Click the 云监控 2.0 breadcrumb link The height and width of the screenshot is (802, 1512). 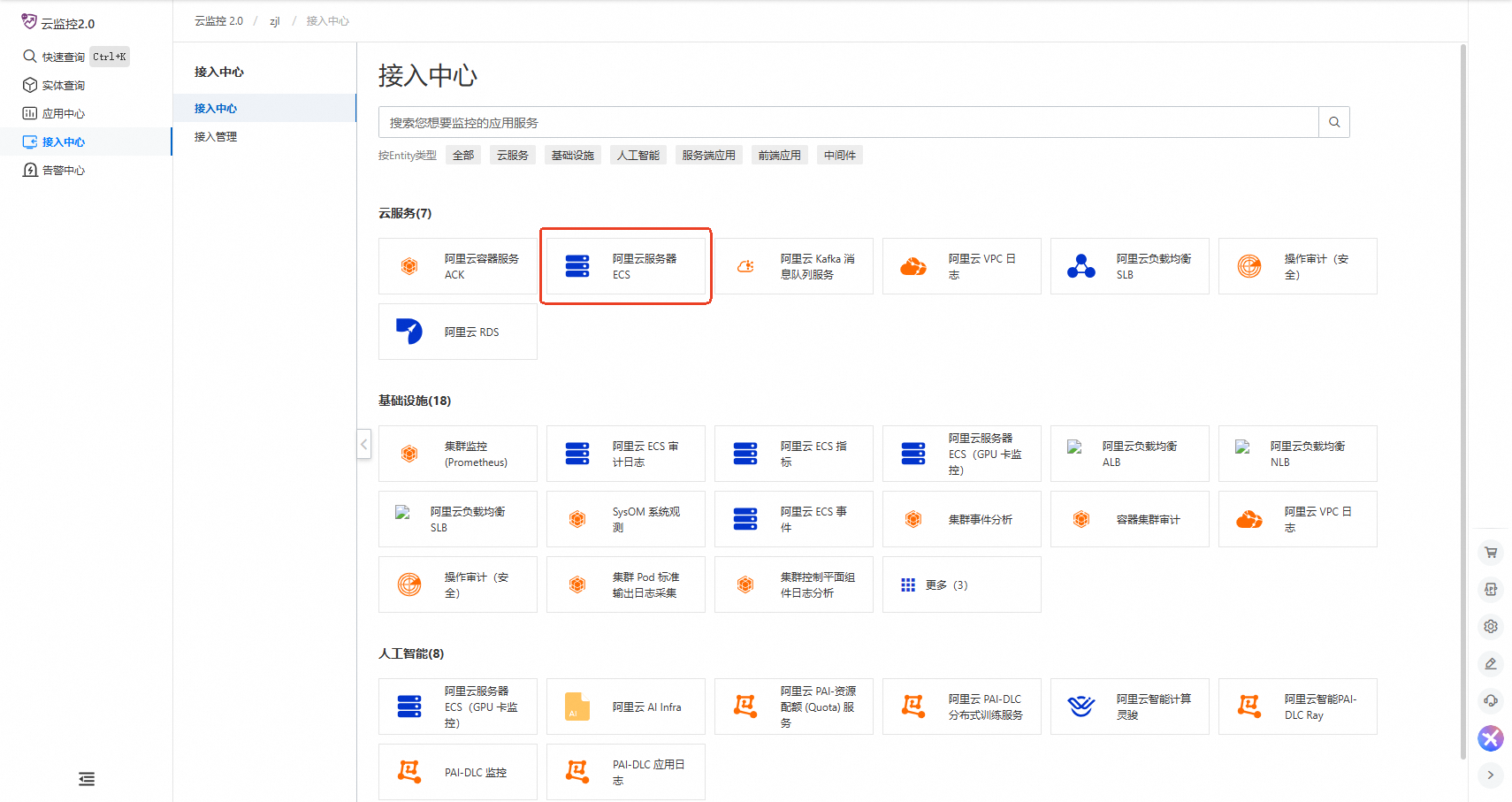tap(218, 21)
